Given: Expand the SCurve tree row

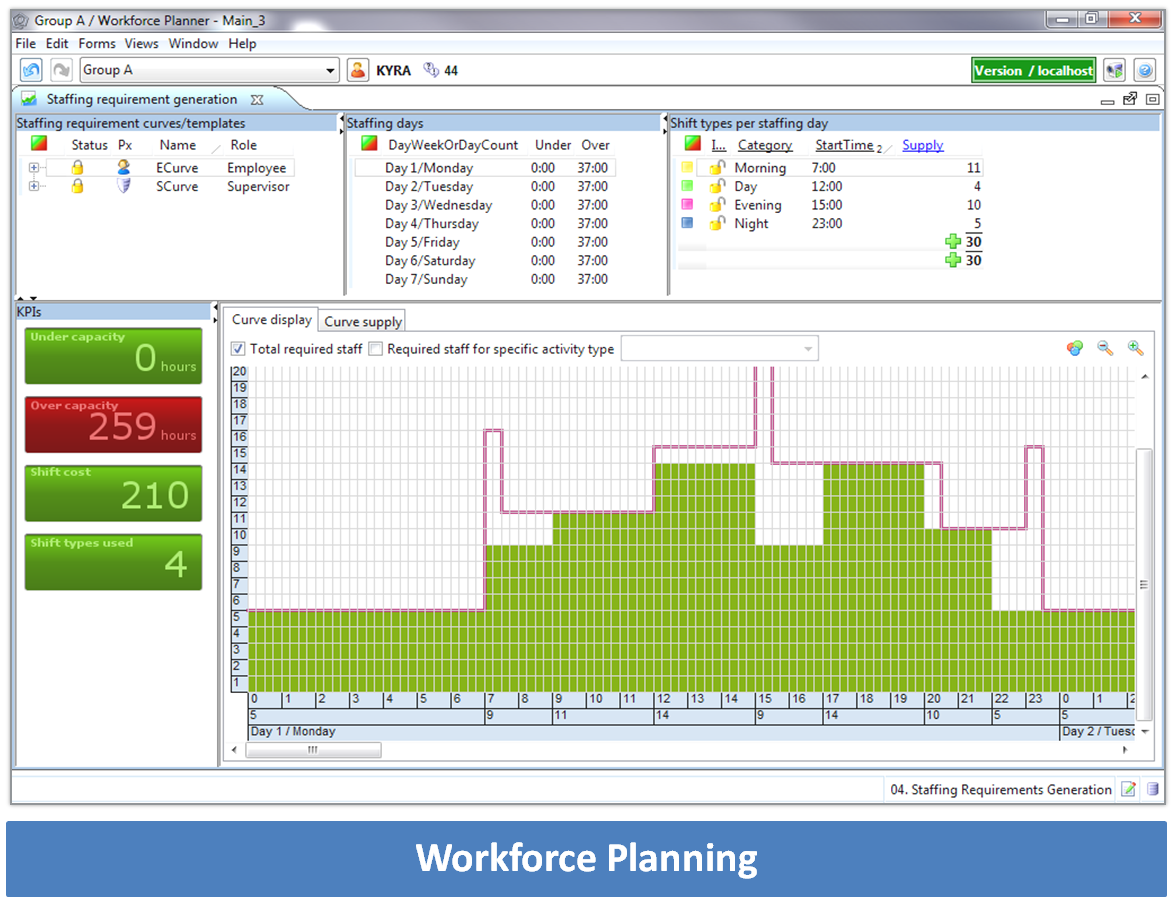Looking at the screenshot, I should pos(34,186).
